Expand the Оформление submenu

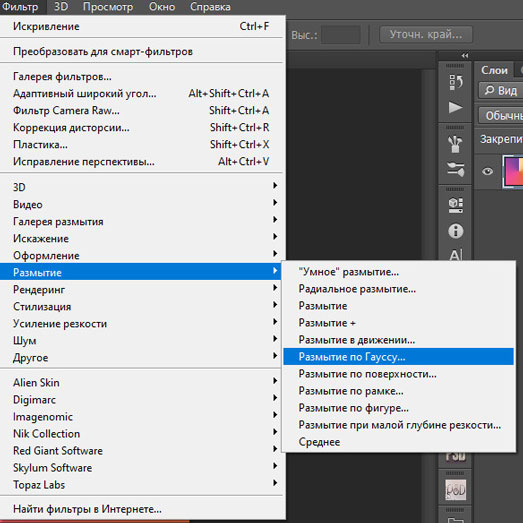point(141,255)
